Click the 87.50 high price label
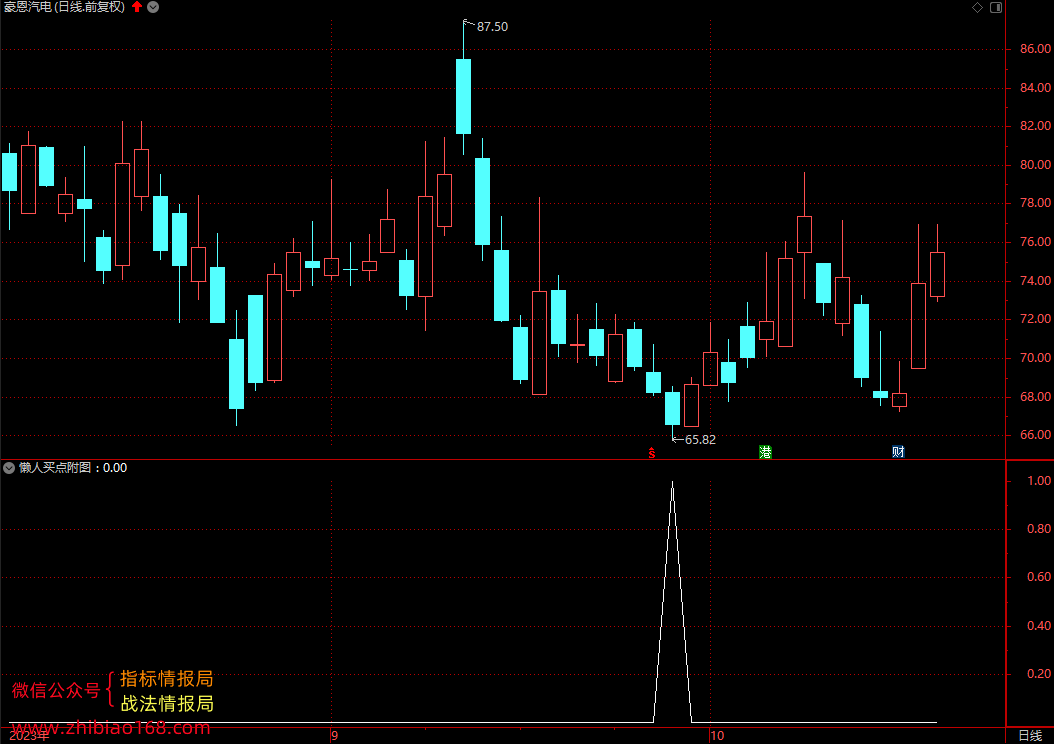Viewport: 1054px width, 744px height. point(492,27)
